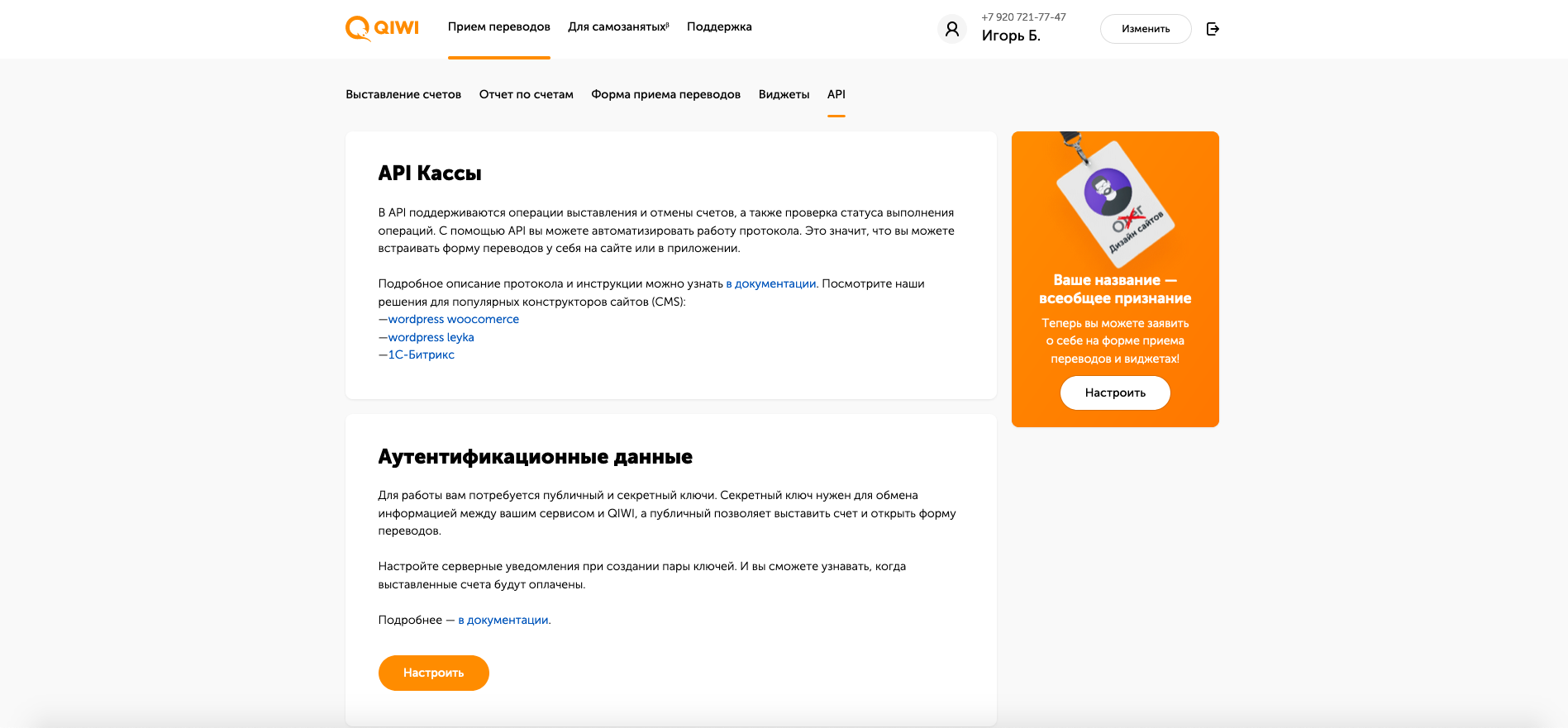Switch to Выставление счетов tab
The image size is (1568, 728).
(x=403, y=94)
